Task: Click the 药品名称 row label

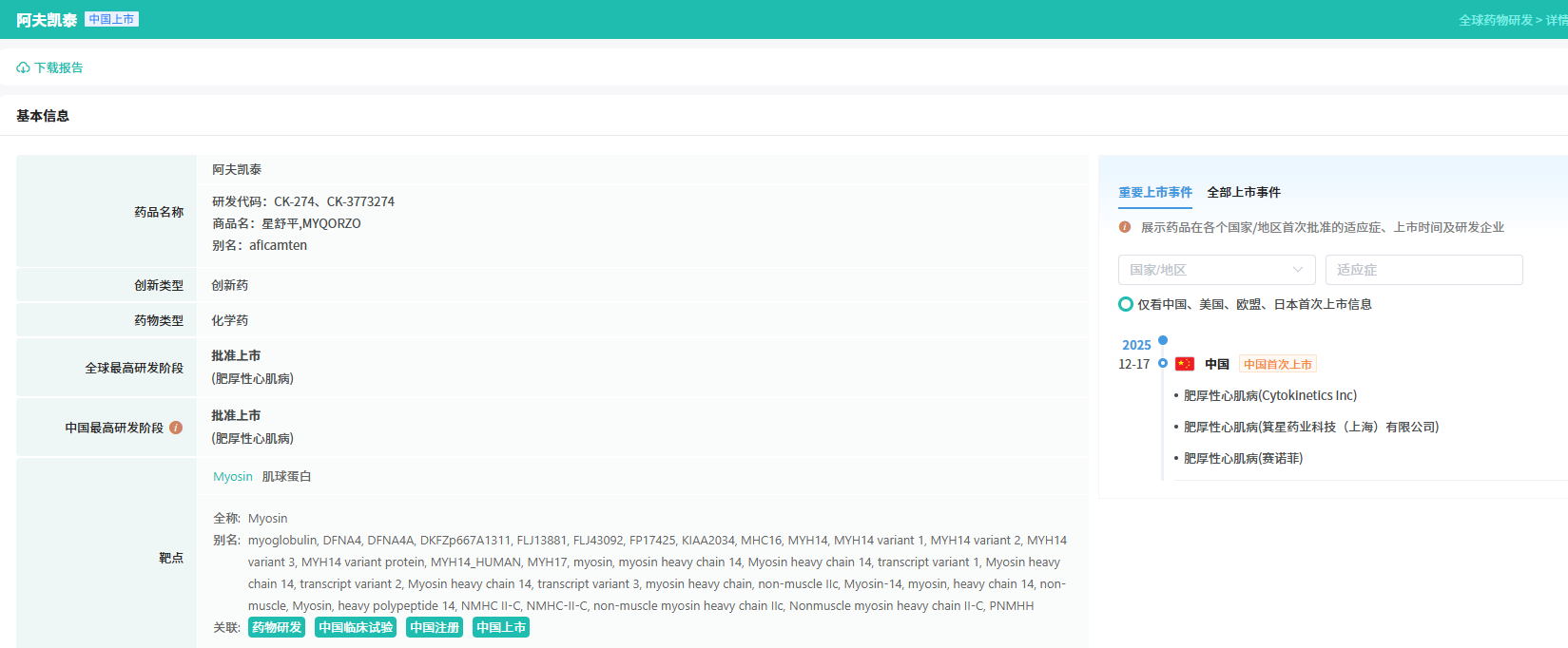Action: pyautogui.click(x=159, y=212)
